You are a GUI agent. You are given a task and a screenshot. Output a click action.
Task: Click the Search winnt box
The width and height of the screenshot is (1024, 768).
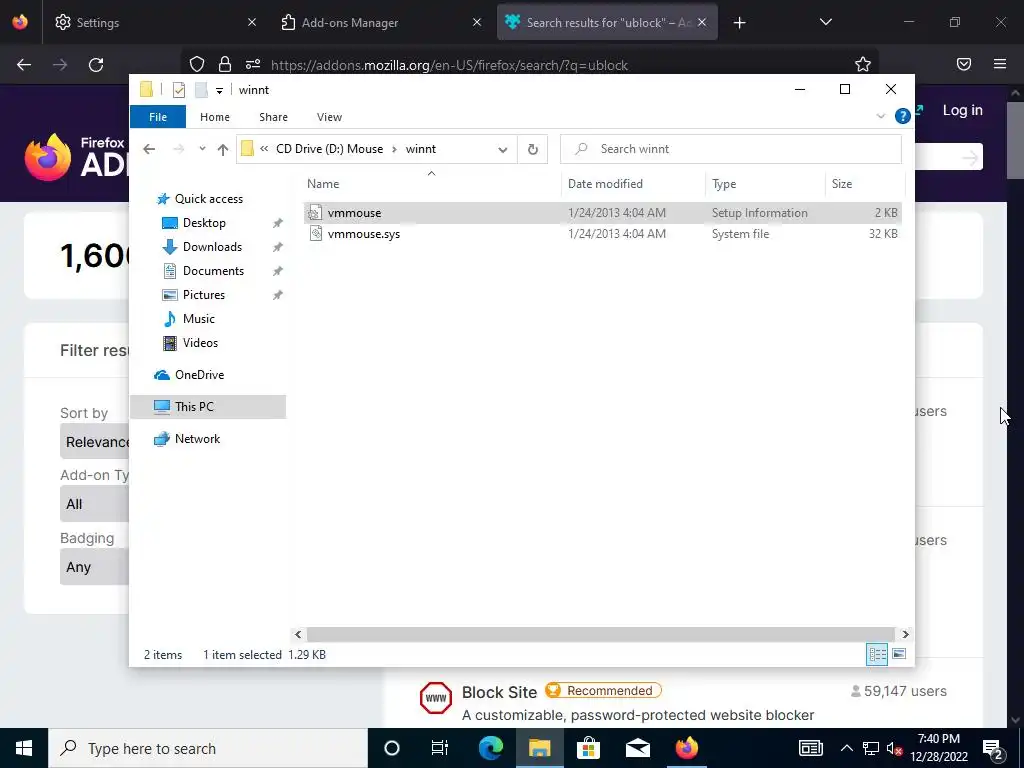point(731,149)
